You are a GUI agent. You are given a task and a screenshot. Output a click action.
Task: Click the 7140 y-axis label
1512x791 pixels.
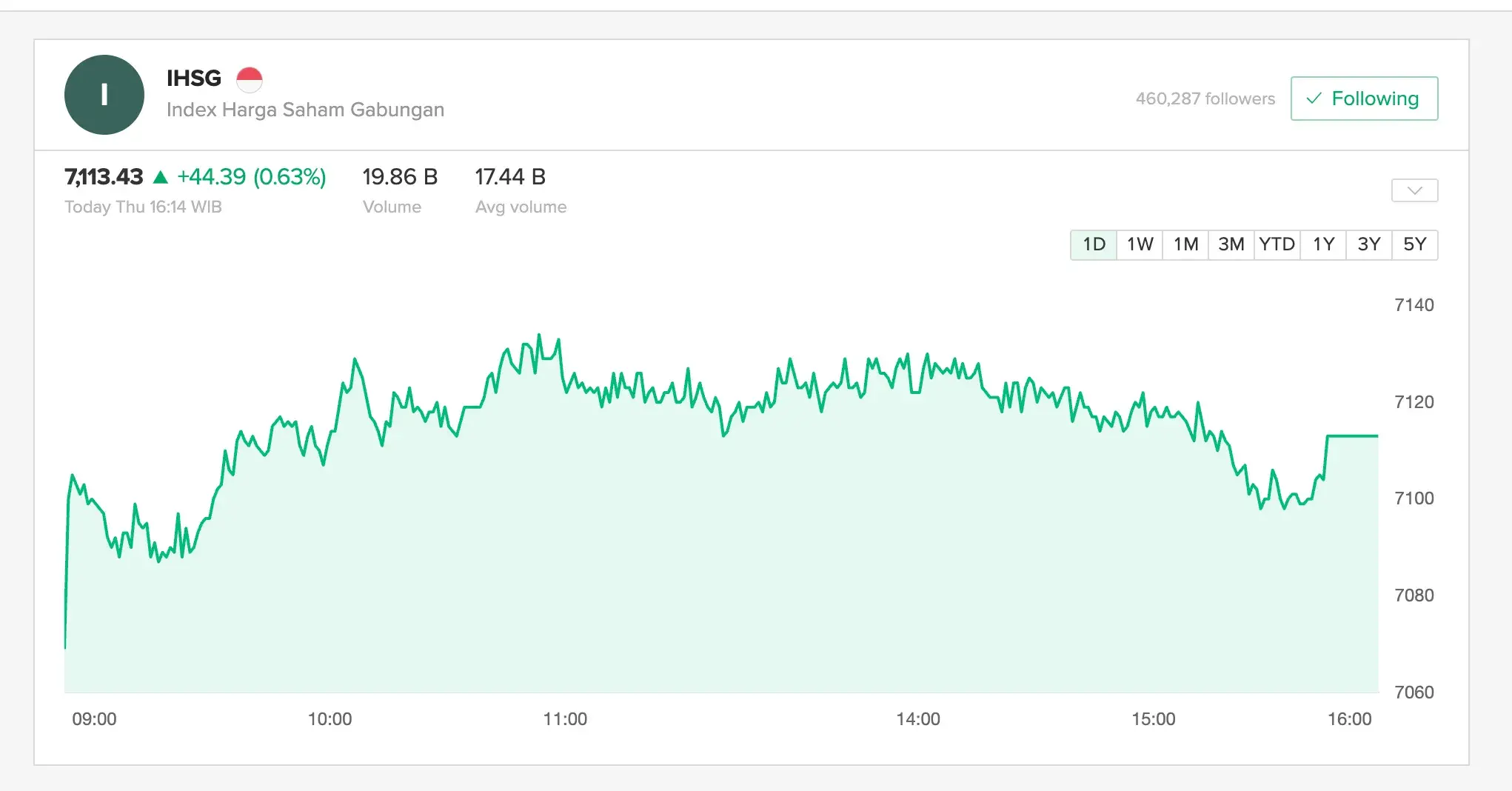tap(1414, 305)
